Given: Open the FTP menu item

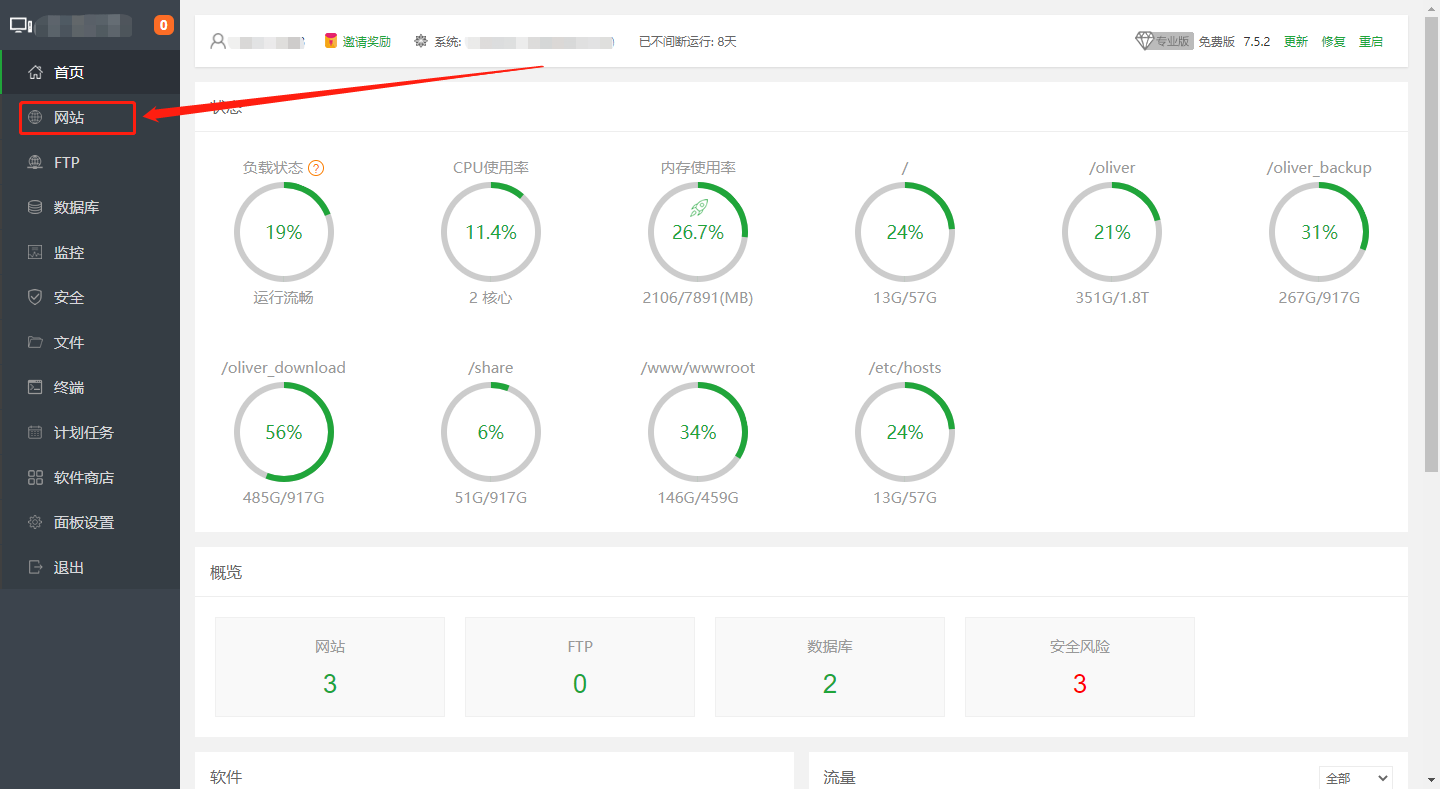Looking at the screenshot, I should coord(67,162).
